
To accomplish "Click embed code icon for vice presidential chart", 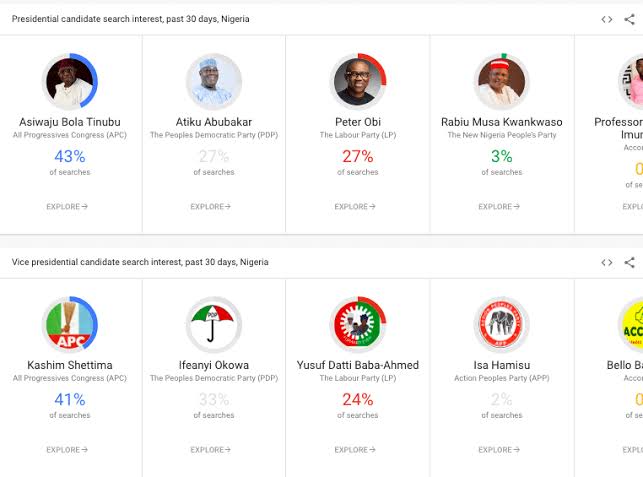I will click(x=607, y=263).
